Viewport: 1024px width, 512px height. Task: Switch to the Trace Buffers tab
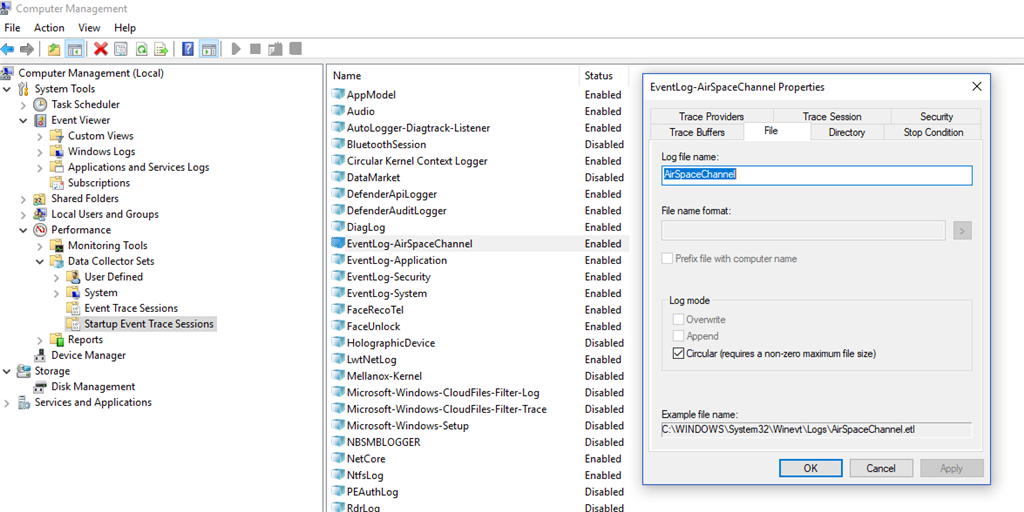pyautogui.click(x=697, y=132)
